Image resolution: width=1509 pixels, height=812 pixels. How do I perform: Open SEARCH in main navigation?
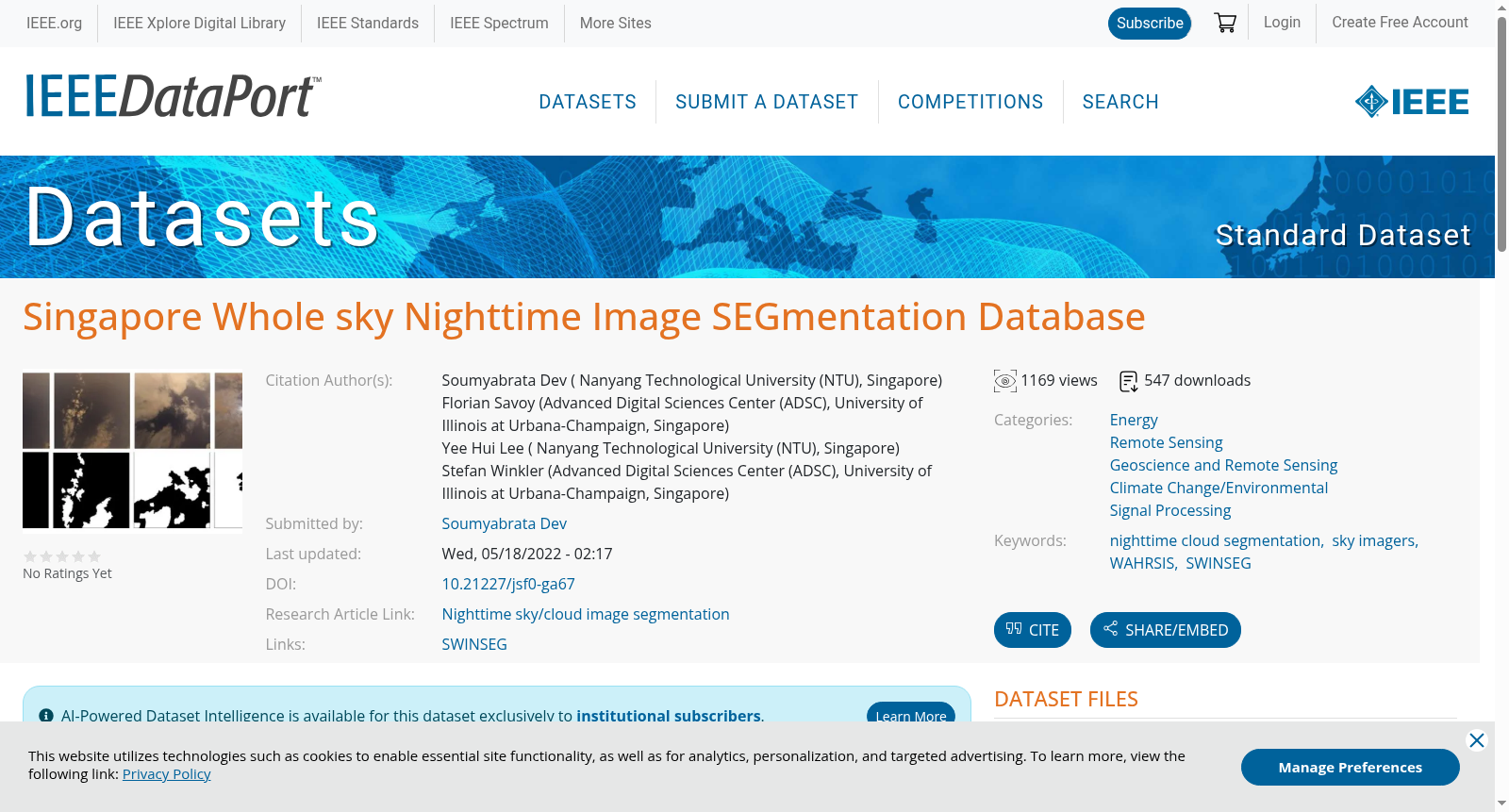tap(1120, 102)
